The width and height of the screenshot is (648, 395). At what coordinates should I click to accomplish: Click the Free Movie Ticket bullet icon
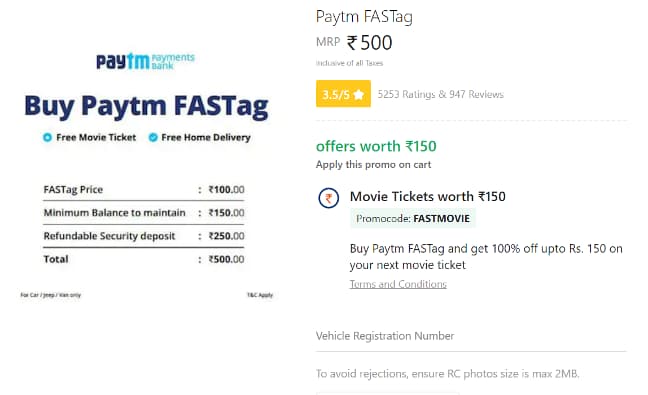coord(48,137)
